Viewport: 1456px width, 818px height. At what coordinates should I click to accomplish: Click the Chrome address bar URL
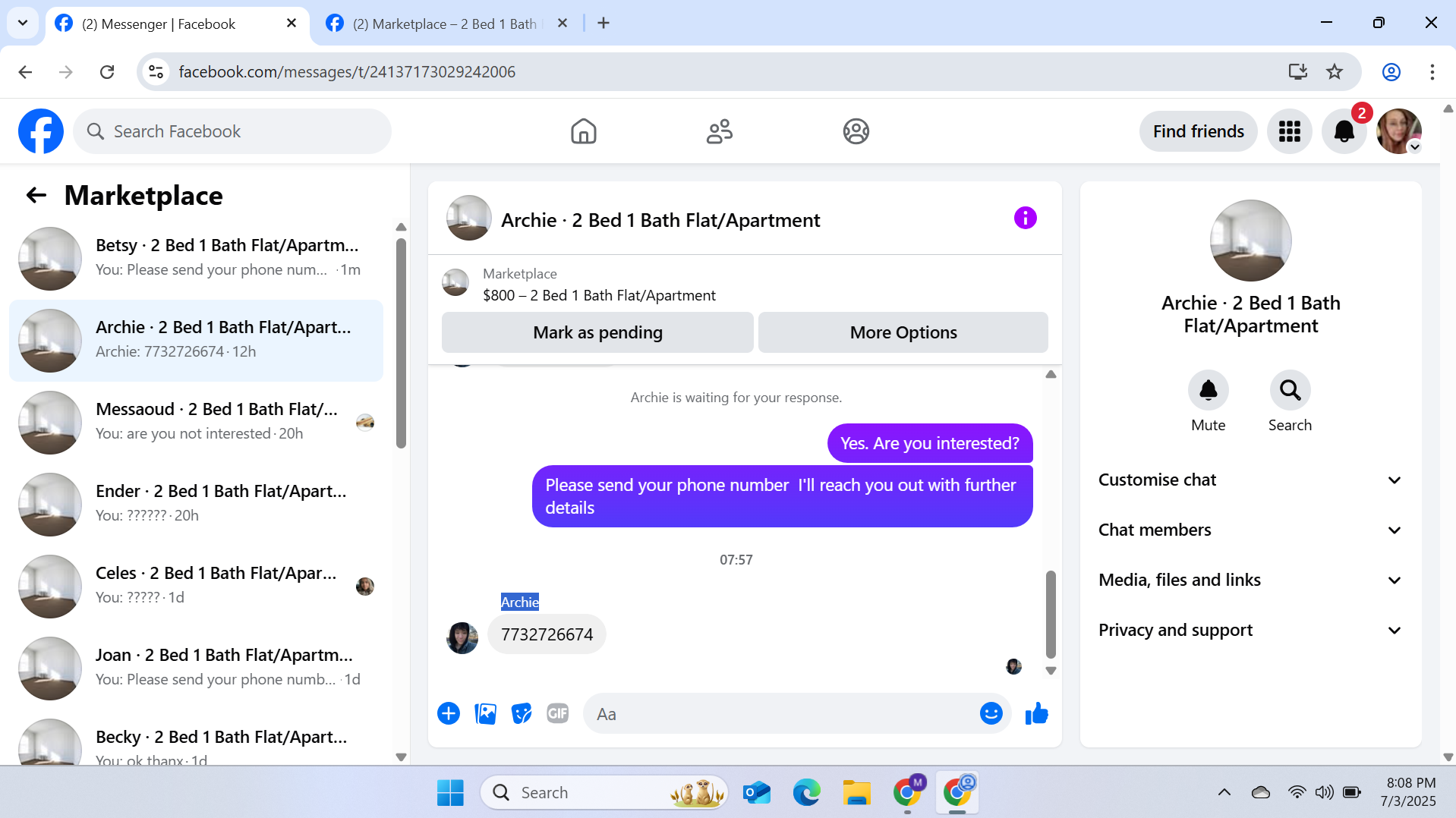click(x=346, y=71)
